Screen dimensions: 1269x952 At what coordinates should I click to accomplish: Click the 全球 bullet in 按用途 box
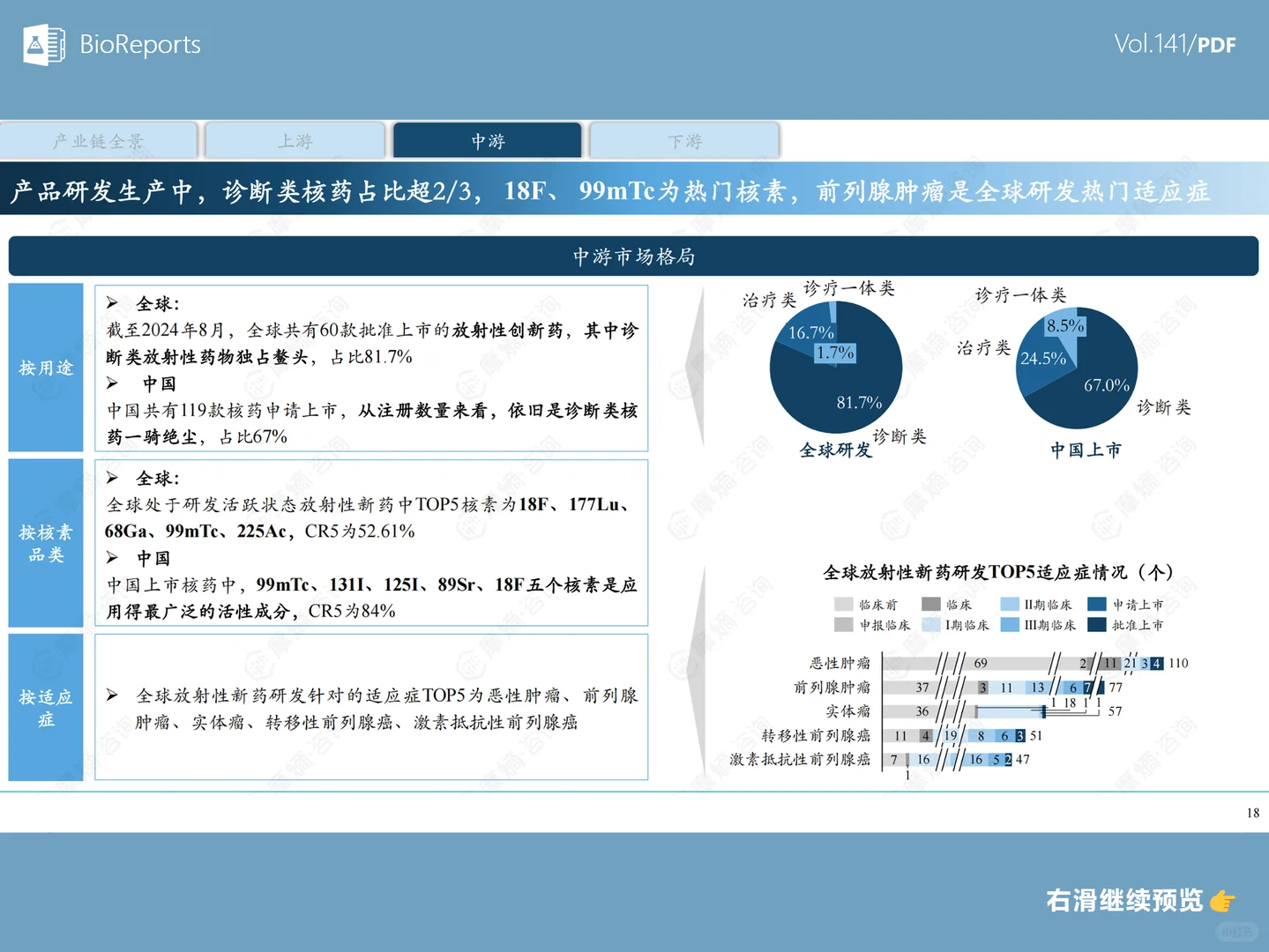point(157,304)
